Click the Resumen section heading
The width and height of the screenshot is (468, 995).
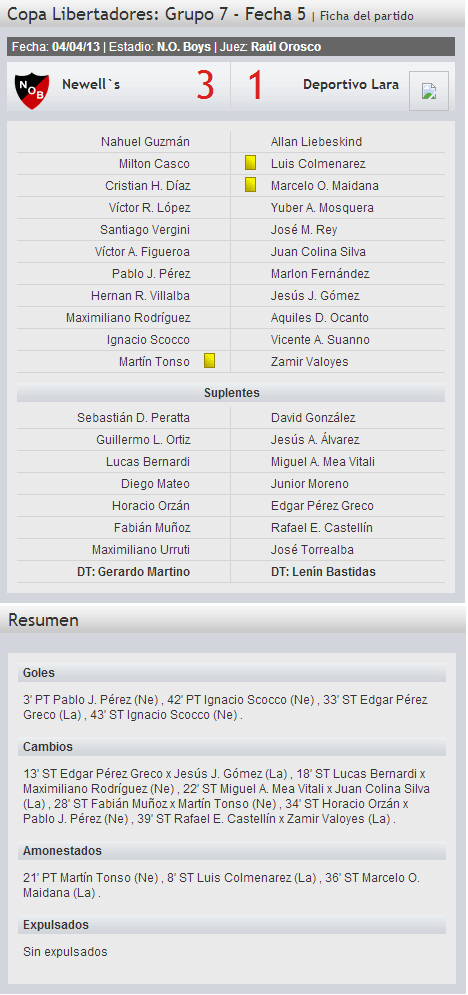click(43, 620)
